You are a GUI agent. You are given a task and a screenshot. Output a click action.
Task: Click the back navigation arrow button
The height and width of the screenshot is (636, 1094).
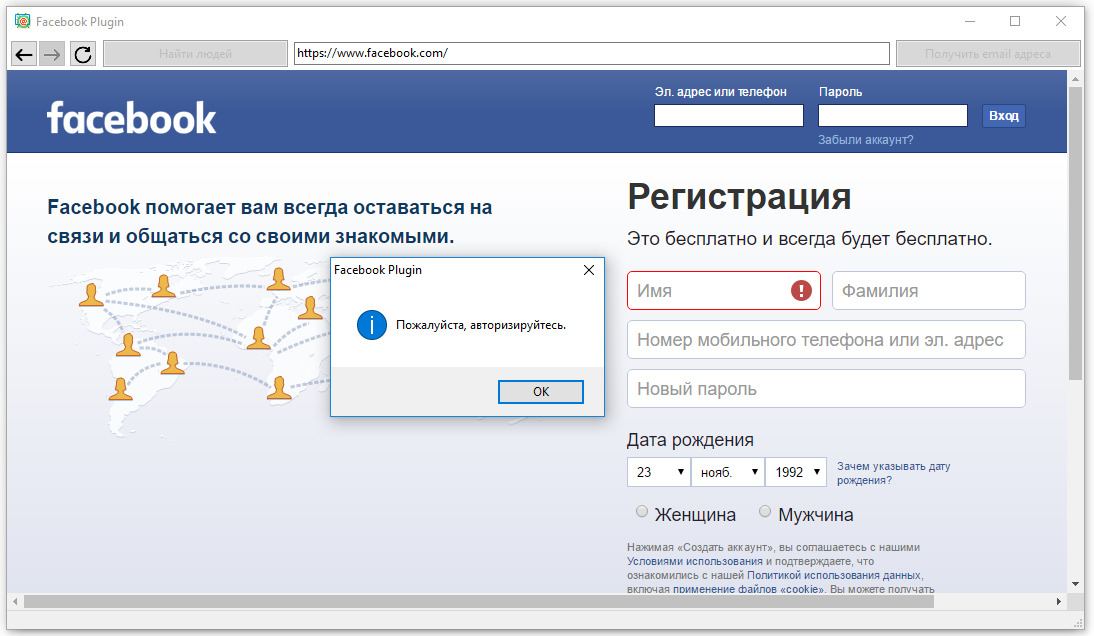(x=24, y=54)
